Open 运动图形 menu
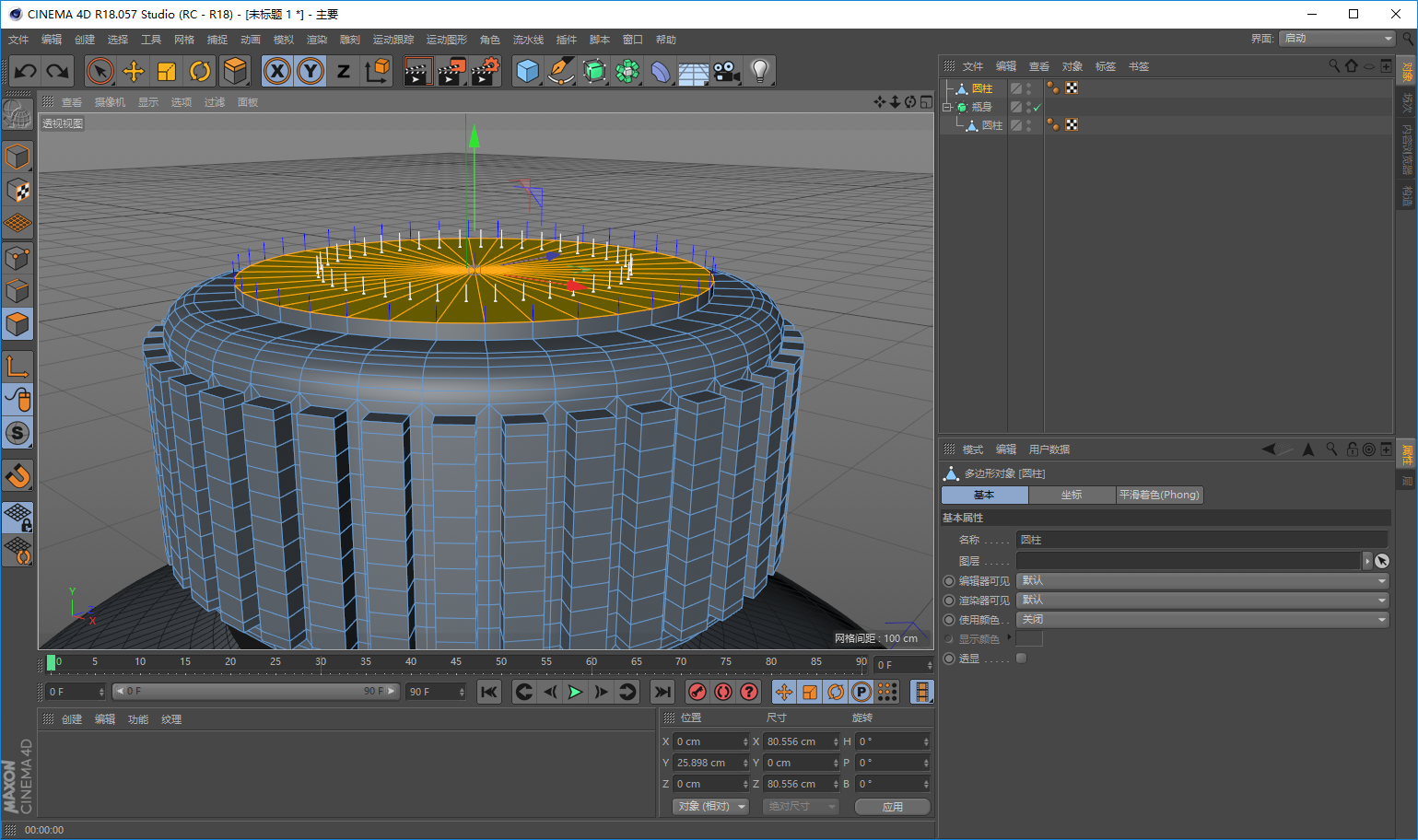The image size is (1418, 840). click(447, 40)
